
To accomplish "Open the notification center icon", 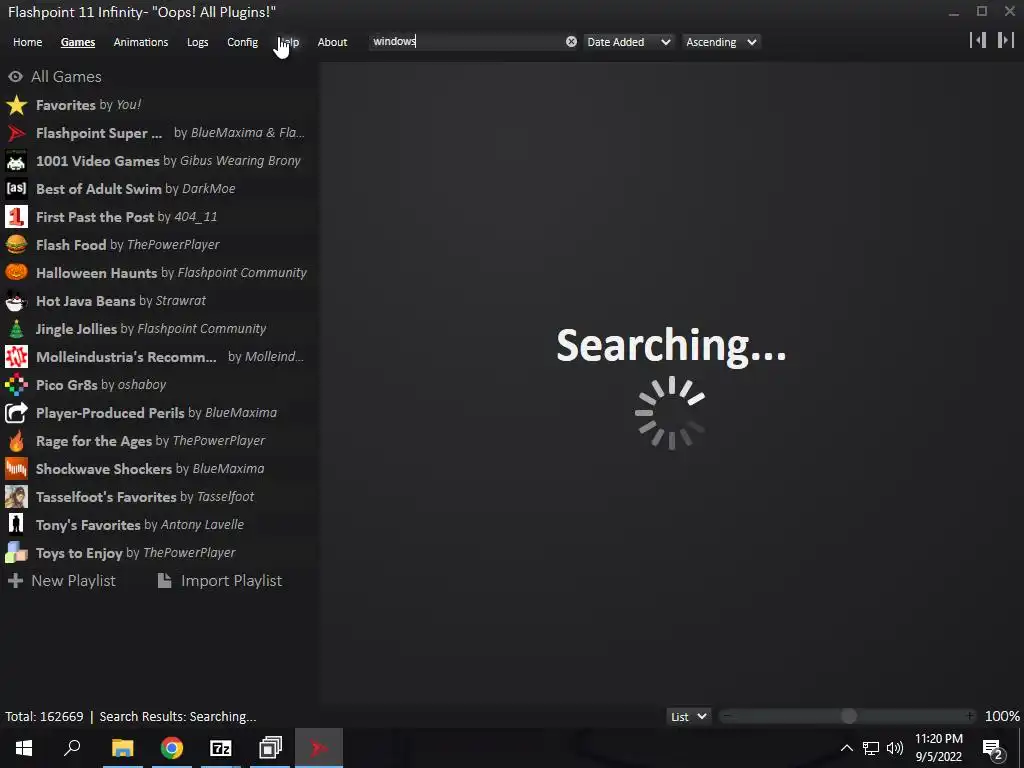I will click(993, 748).
